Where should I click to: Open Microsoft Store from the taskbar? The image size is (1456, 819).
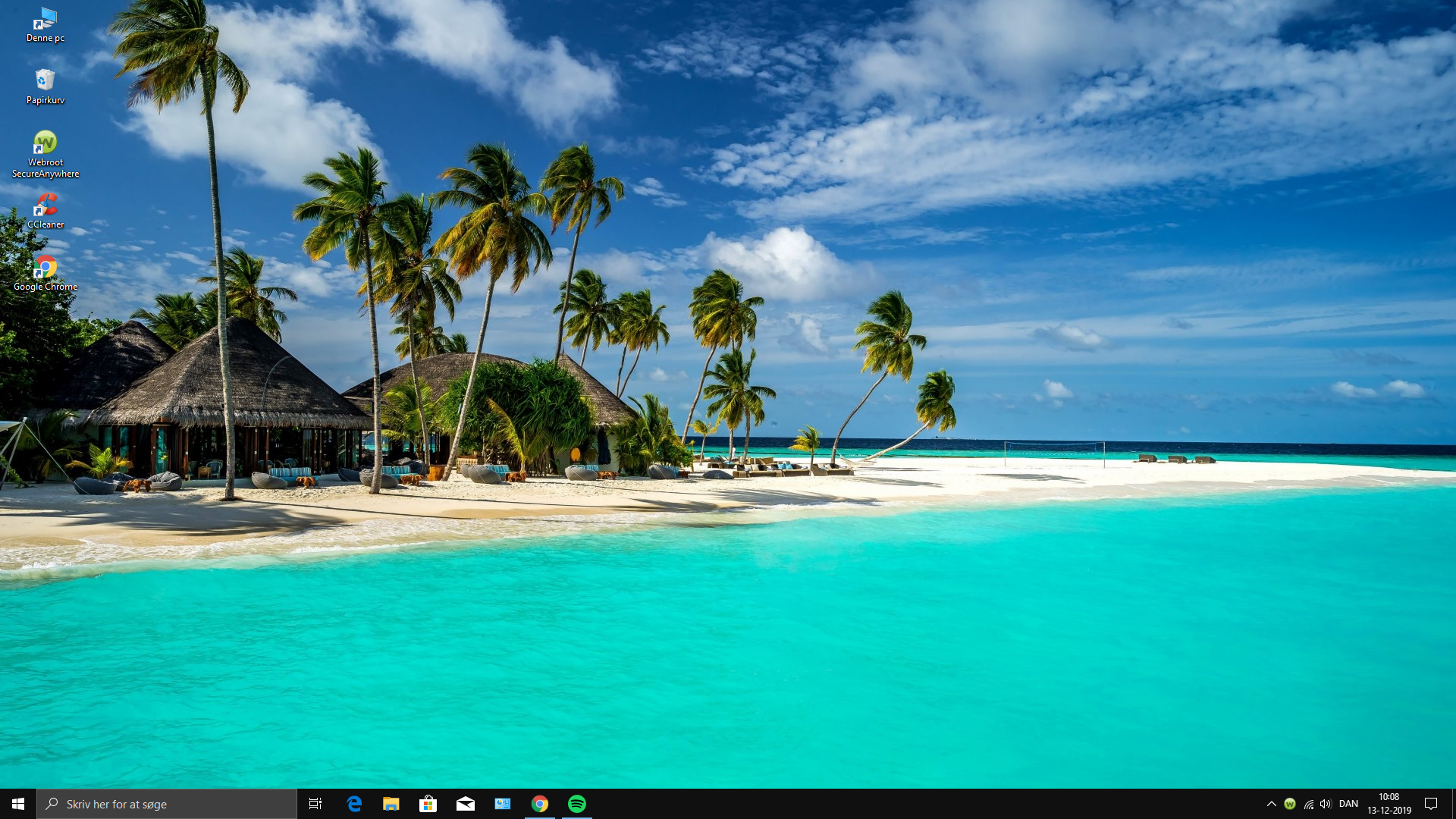tap(428, 804)
